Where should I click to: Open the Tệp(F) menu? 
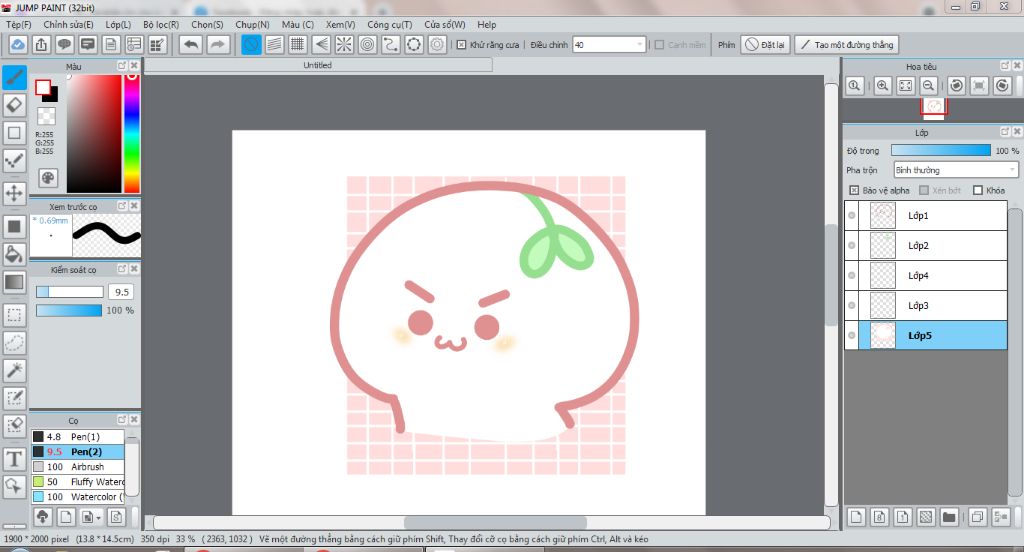click(x=18, y=25)
